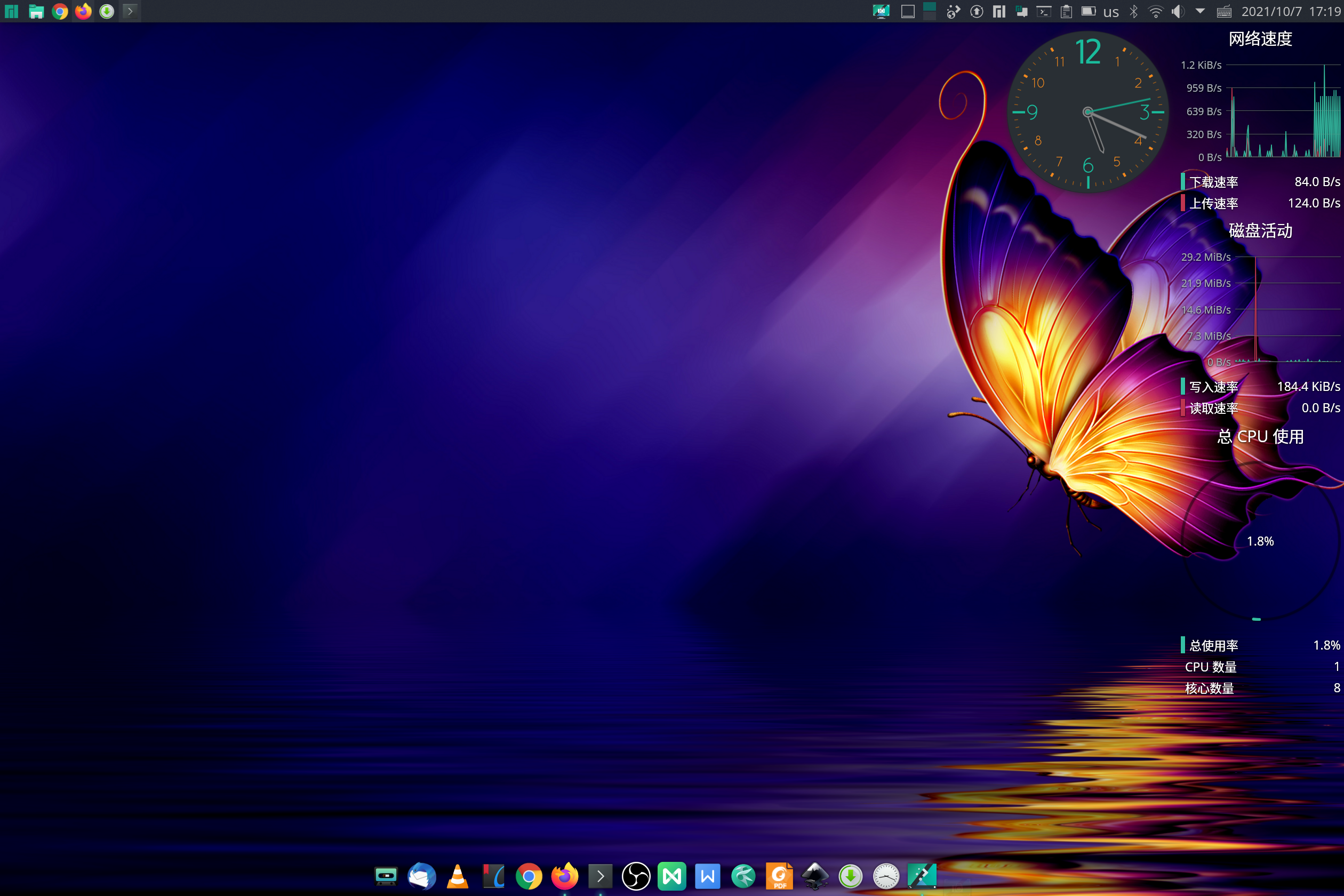Launch Firefox from the bottom dock
Screen dimensions: 1344x896
click(x=565, y=876)
